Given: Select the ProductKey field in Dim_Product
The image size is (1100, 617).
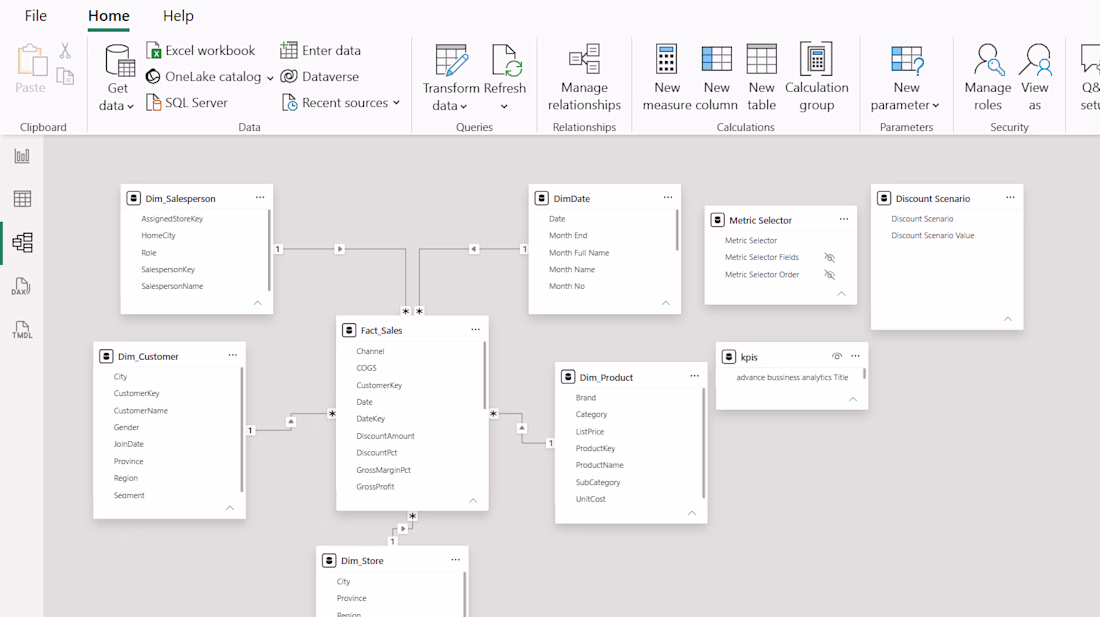Looking at the screenshot, I should (596, 448).
